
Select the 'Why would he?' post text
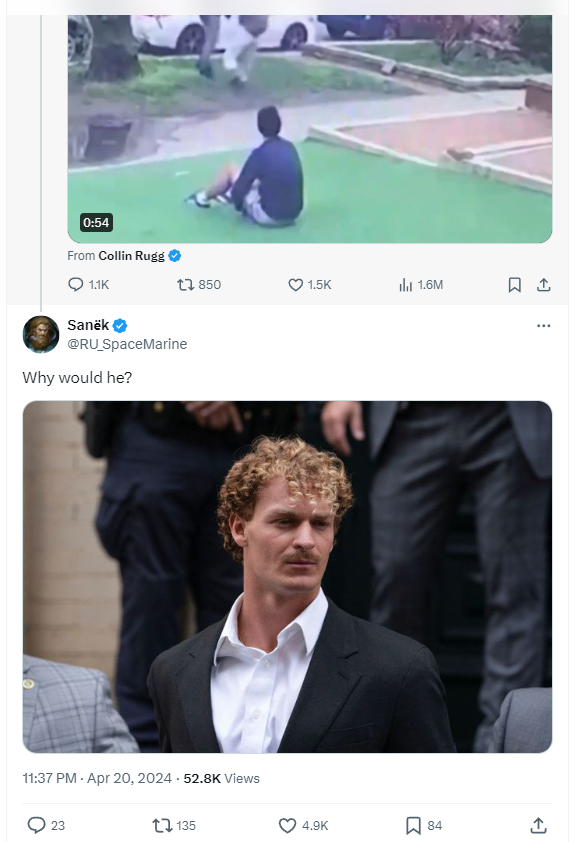point(77,378)
